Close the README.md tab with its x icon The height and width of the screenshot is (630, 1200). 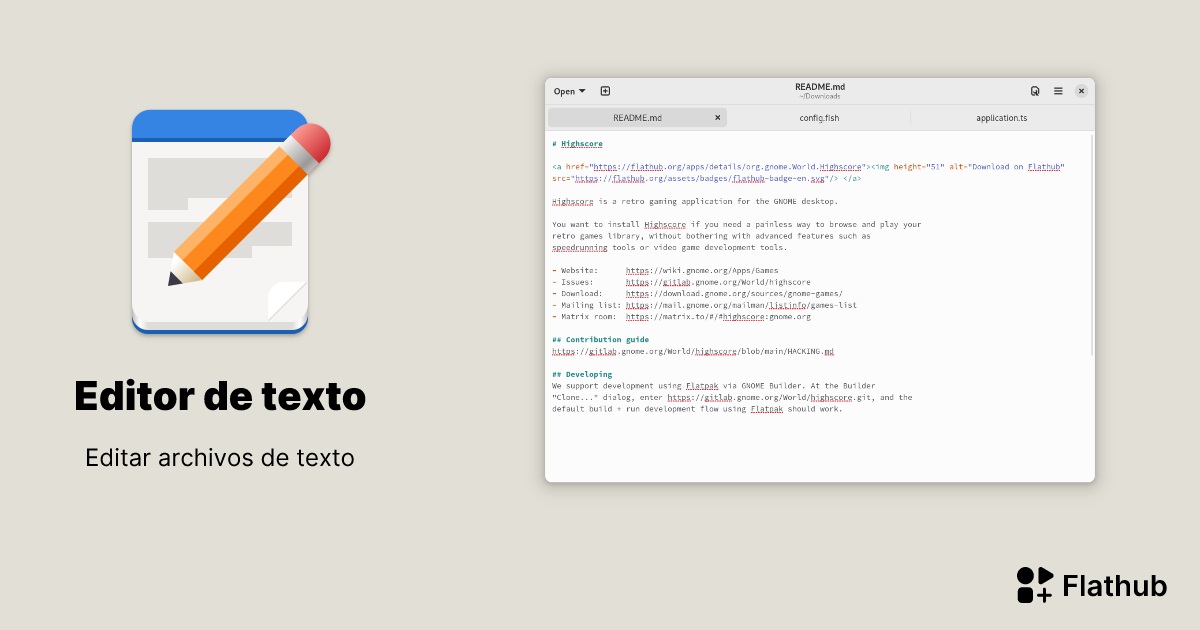[717, 117]
